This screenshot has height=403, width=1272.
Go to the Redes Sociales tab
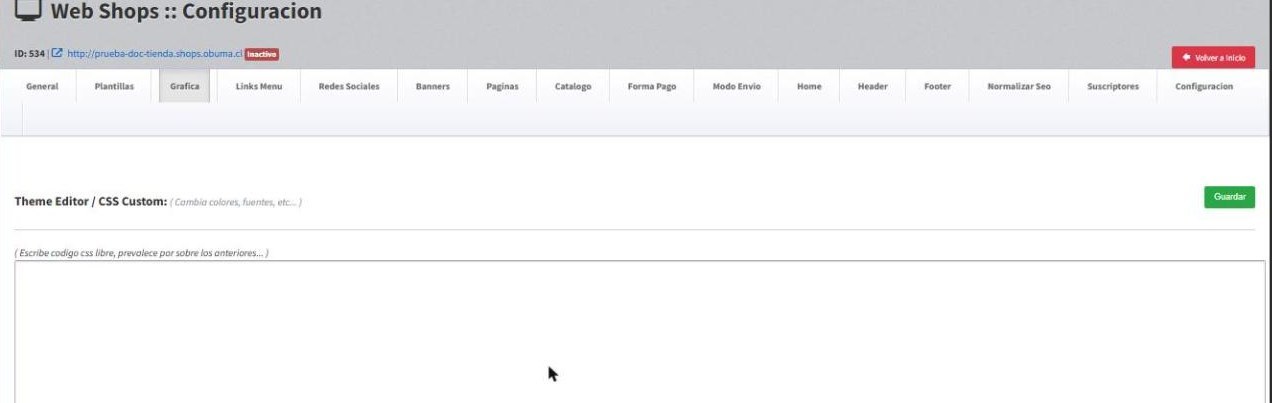click(x=349, y=87)
